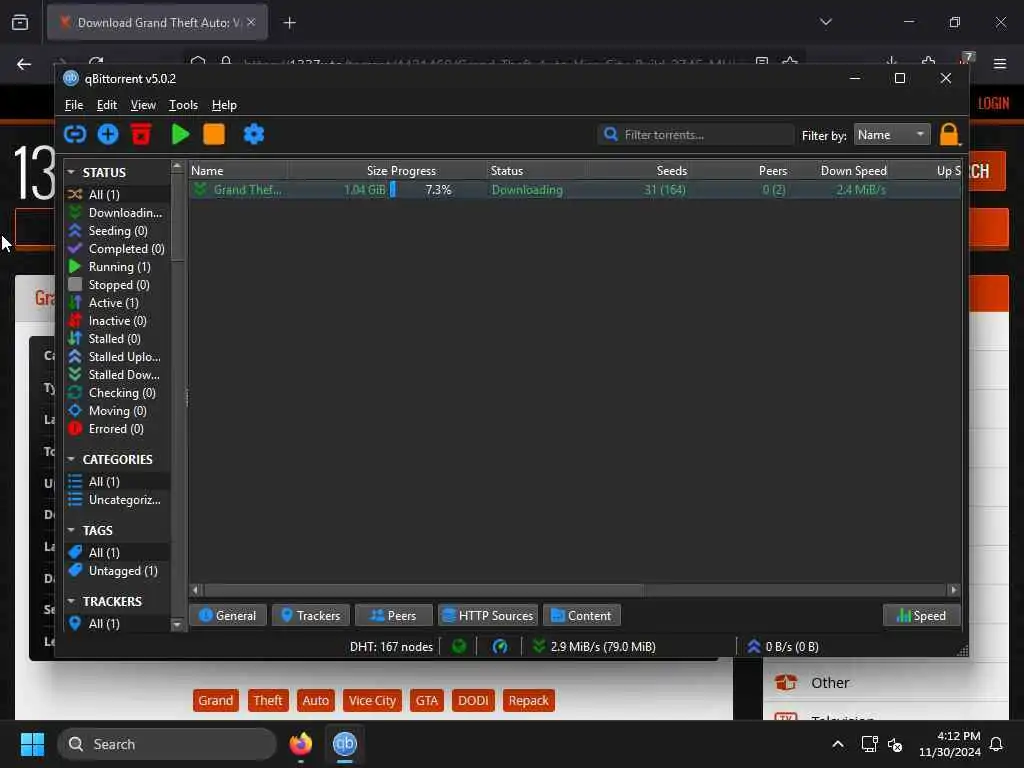
Task: Click the connection status globe in status bar
Action: click(x=459, y=647)
